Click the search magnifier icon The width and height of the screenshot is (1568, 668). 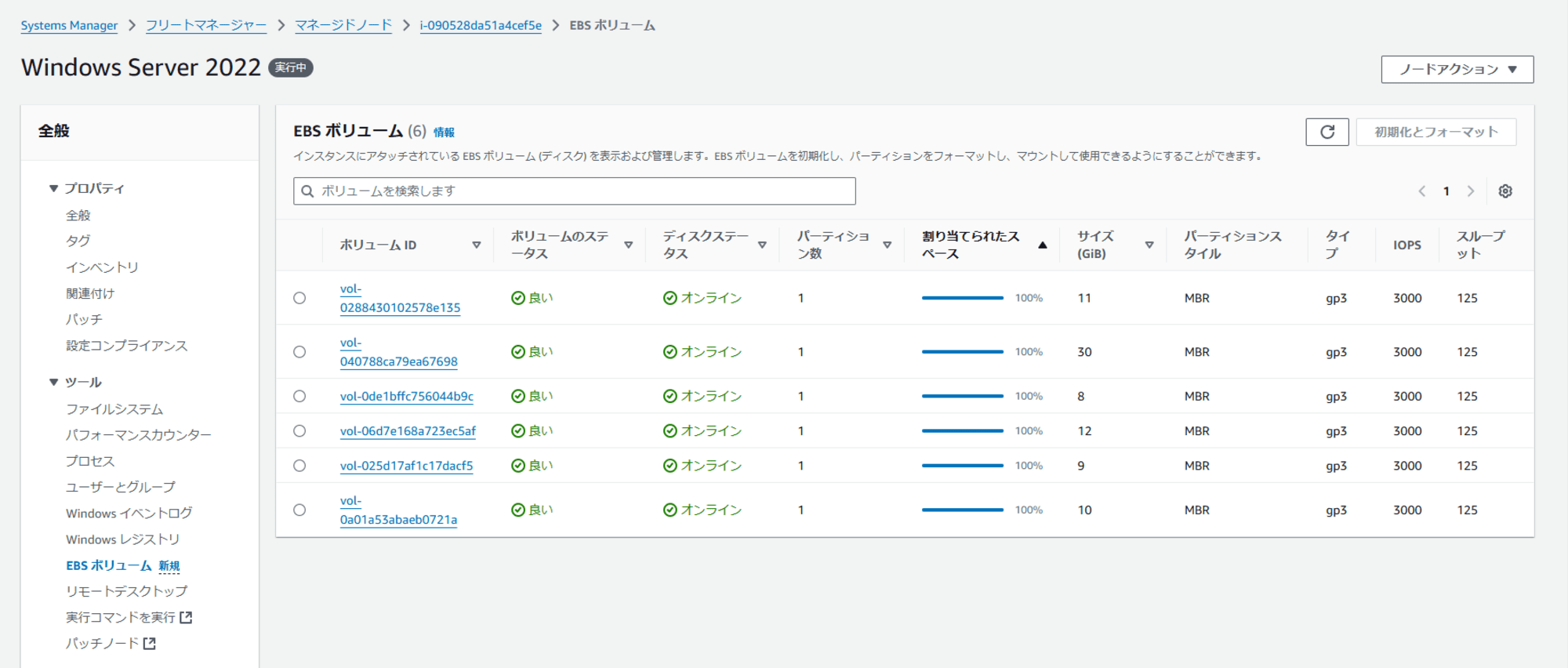307,191
